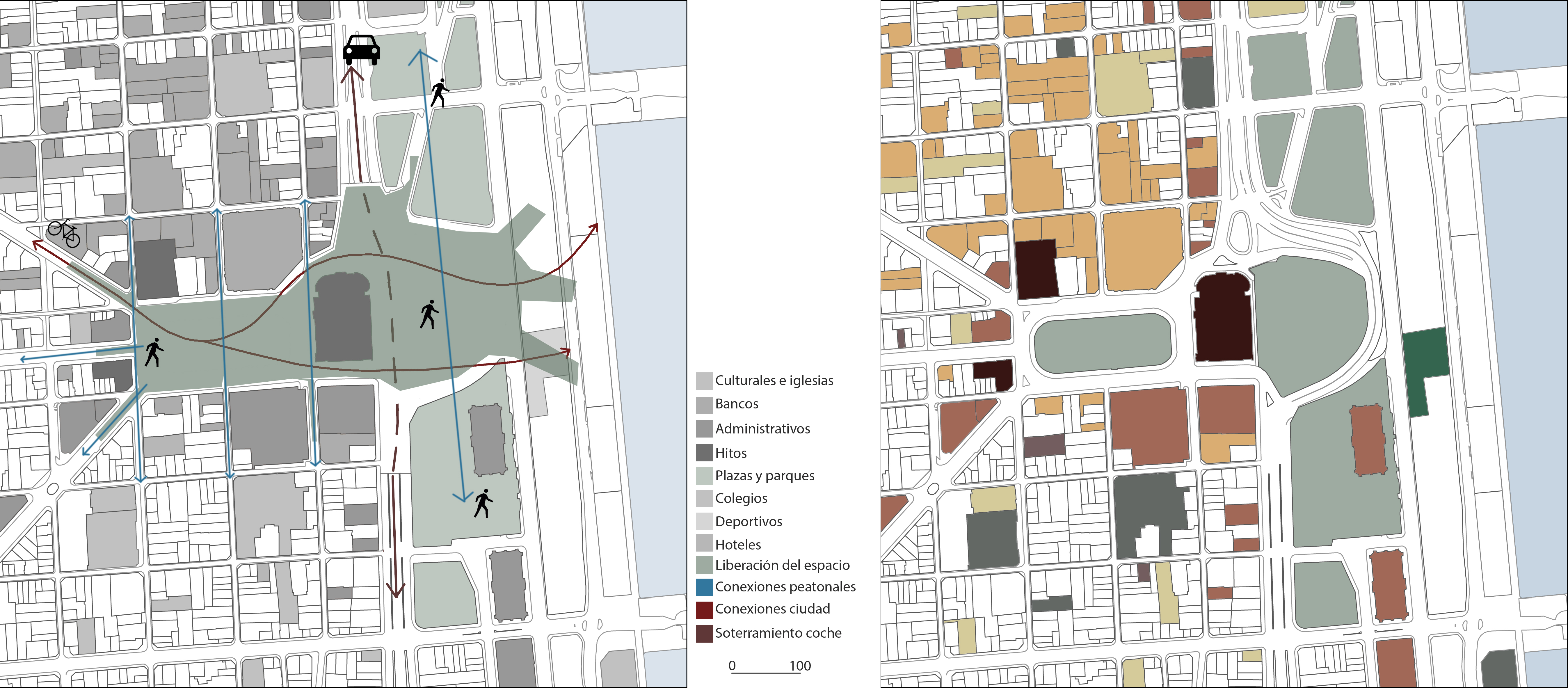Click the dark grey landmark building in left plaza

[343, 317]
